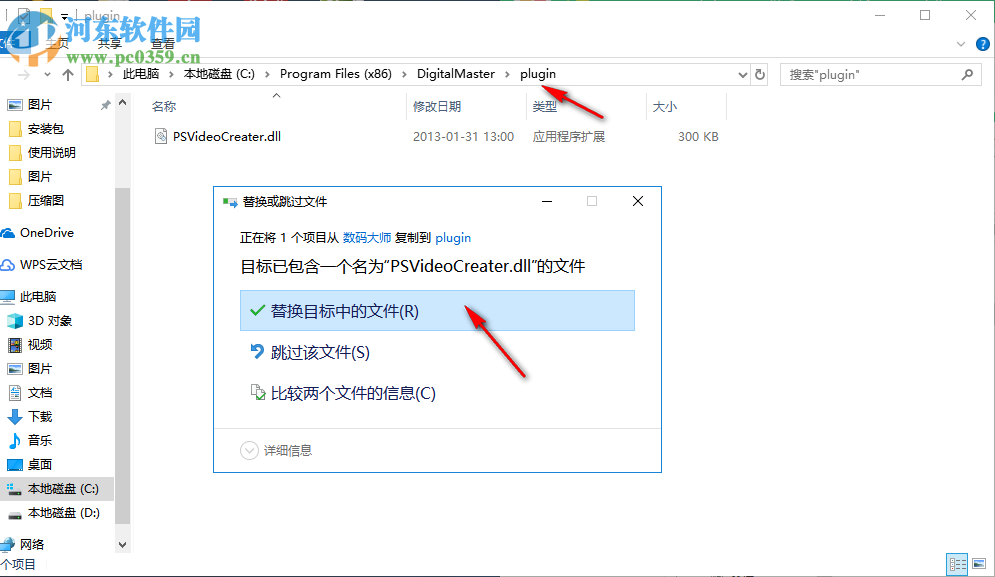This screenshot has width=995, height=577.
Task: Click the sidebar scrollbar down arrow
Action: [x=122, y=545]
